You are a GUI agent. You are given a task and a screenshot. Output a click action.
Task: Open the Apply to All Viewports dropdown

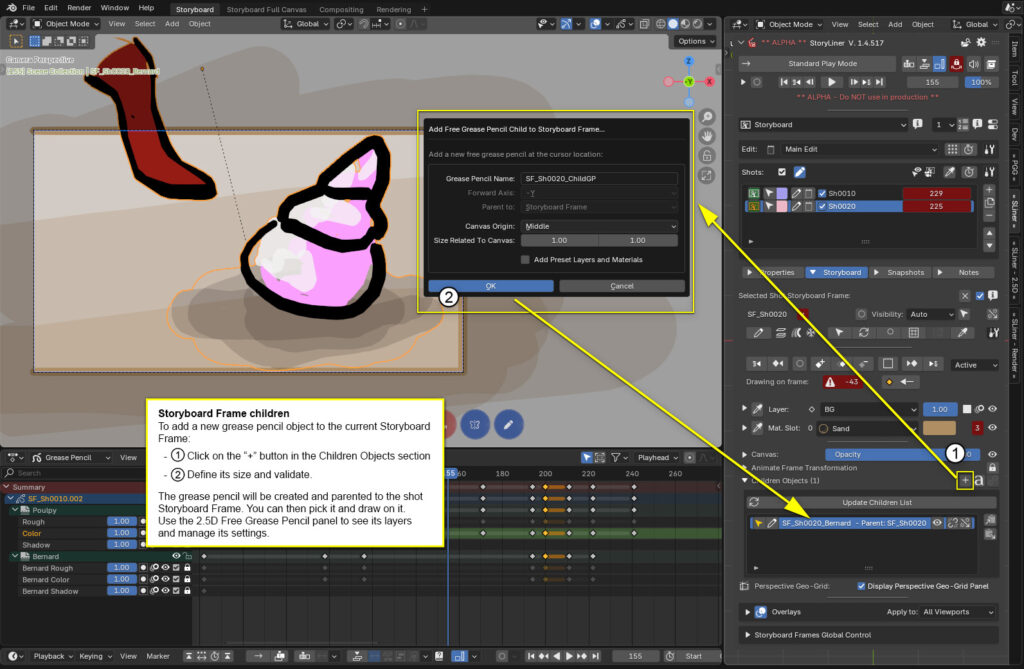(x=958, y=612)
